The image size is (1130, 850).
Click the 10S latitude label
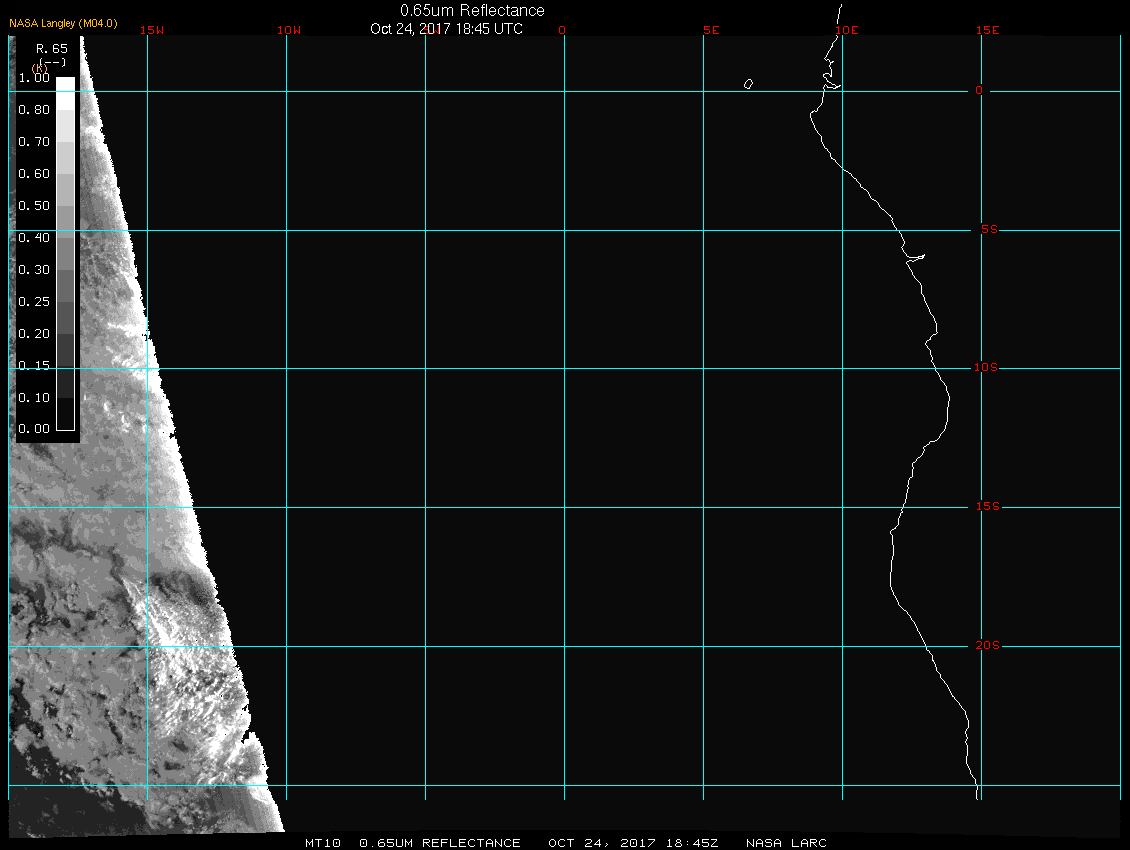(x=985, y=369)
